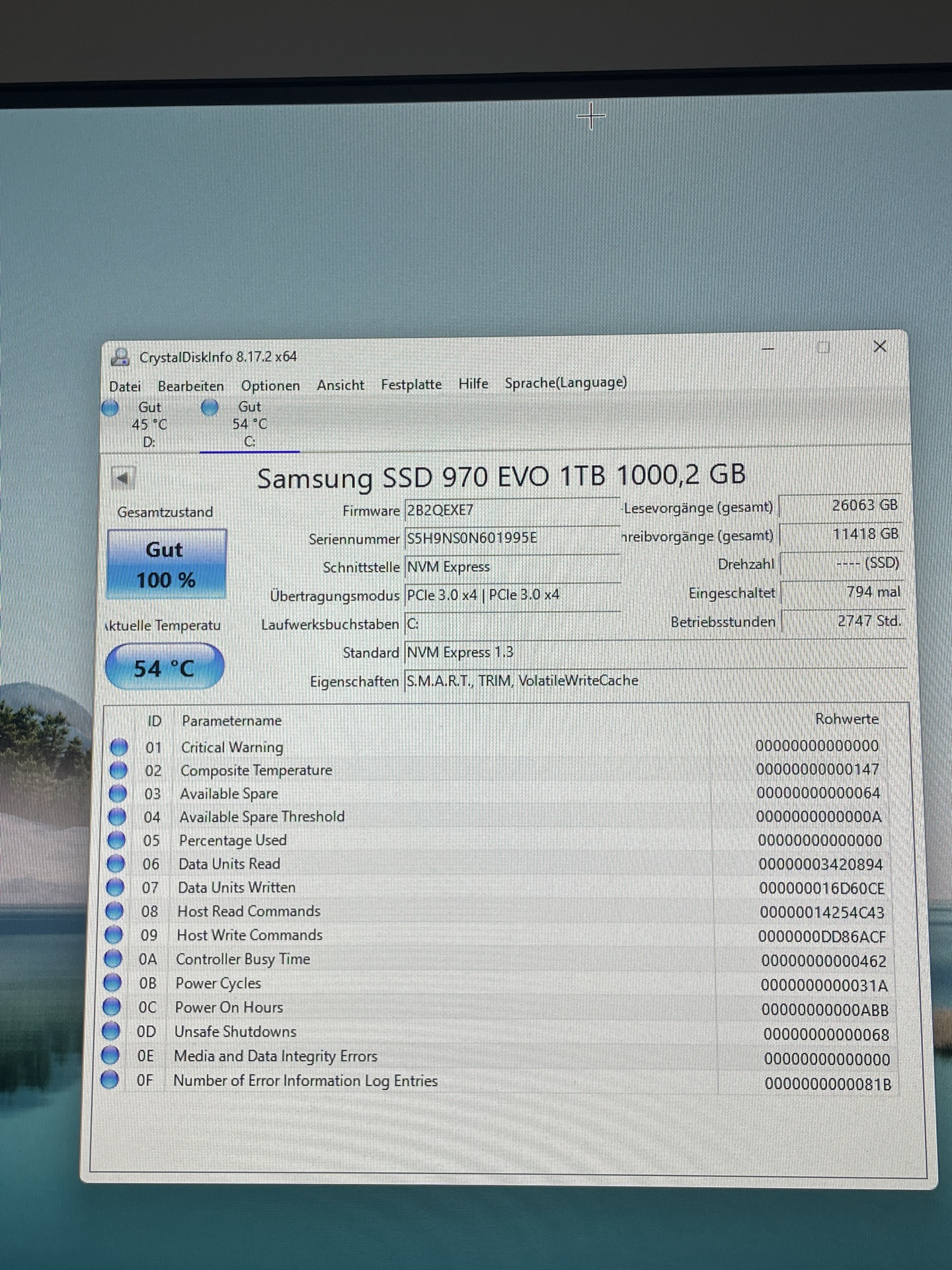Click the ID column header
Viewport: 952px width, 1270px height.
pos(155,721)
